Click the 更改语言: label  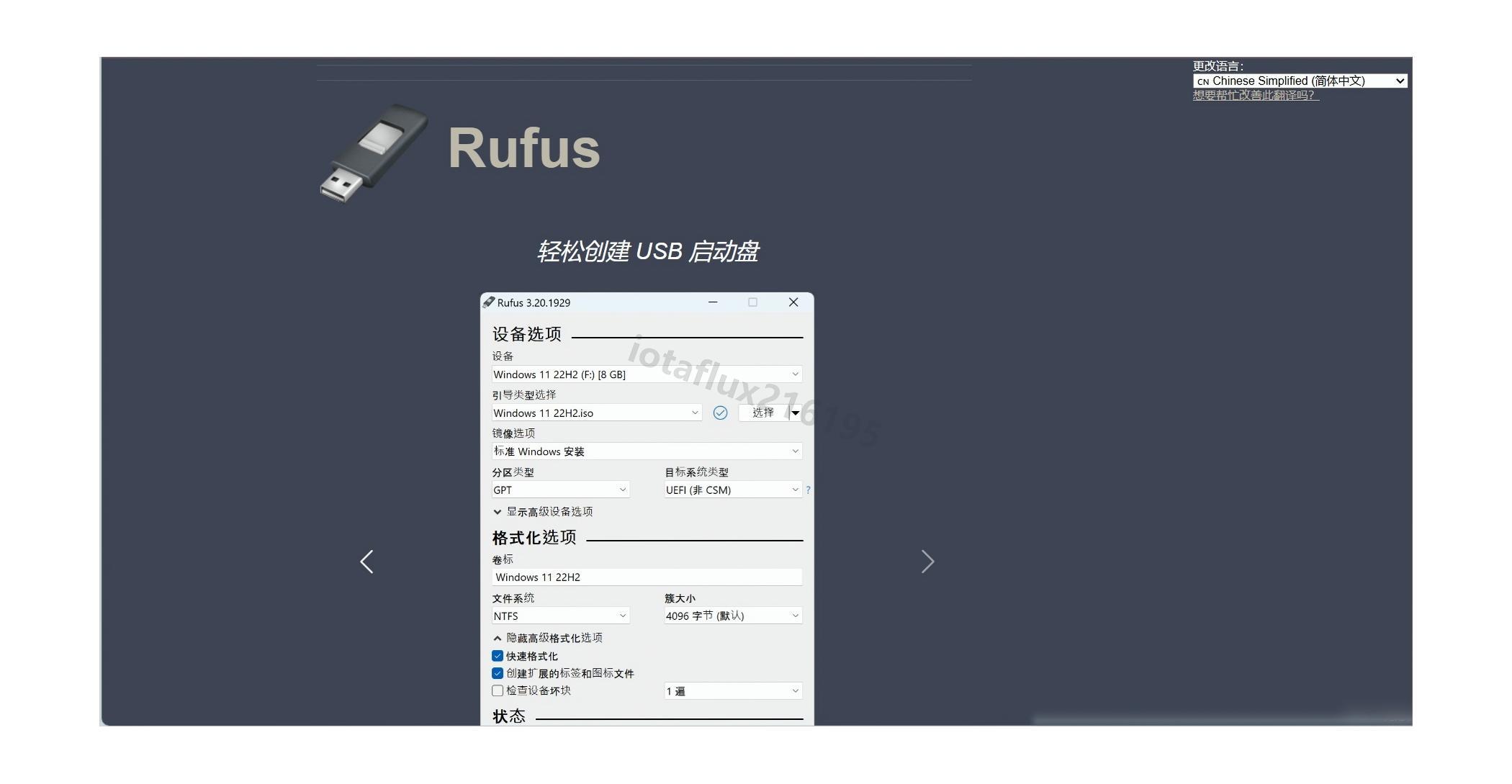click(1218, 66)
